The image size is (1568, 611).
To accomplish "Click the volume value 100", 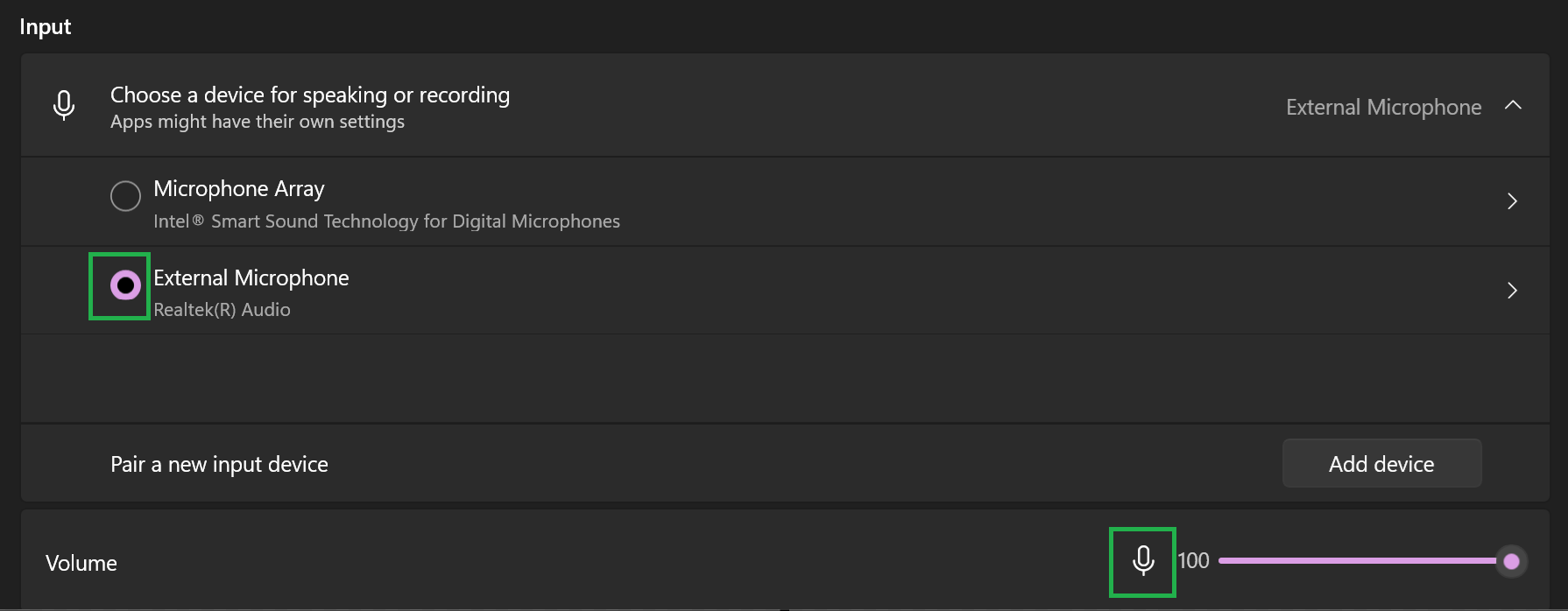I will coord(1193,561).
